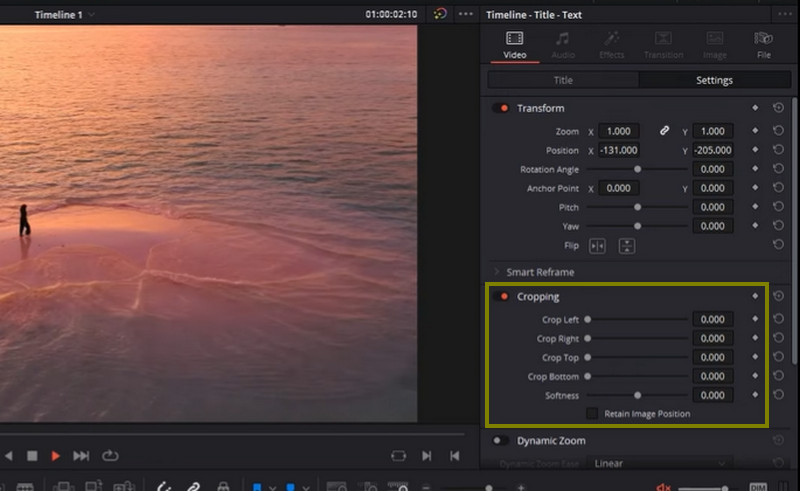Image resolution: width=800 pixels, height=491 pixels.
Task: Toggle the Cropping section on or off
Action: (500, 297)
